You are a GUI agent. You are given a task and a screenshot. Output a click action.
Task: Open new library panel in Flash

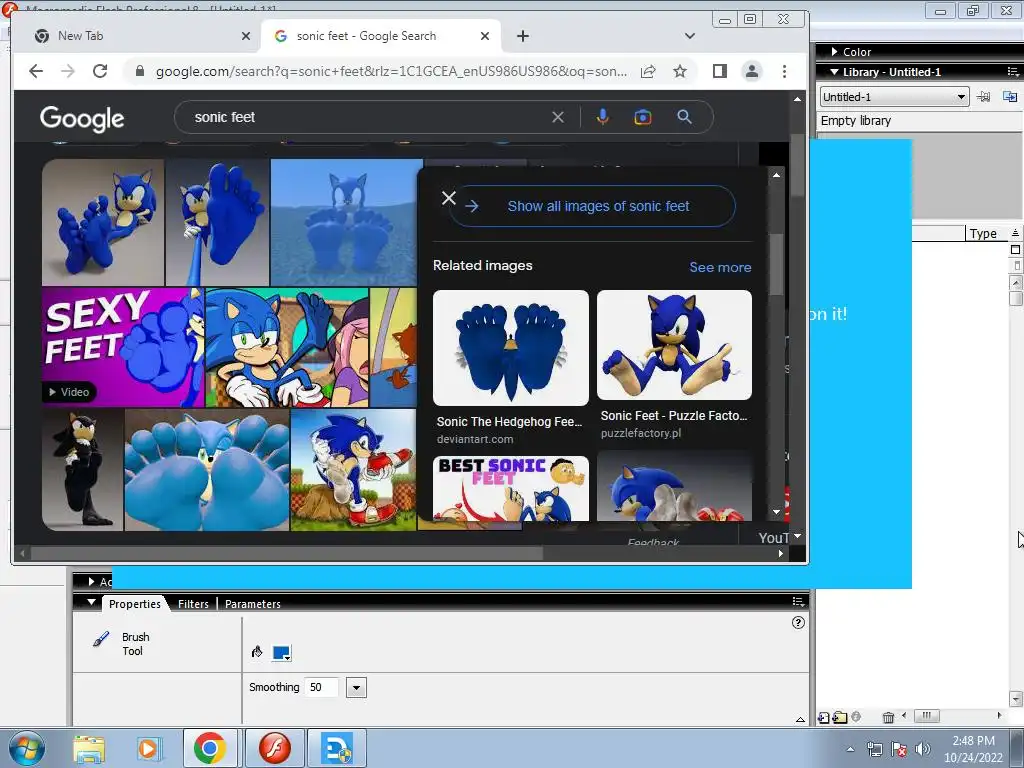pyautogui.click(x=1010, y=97)
